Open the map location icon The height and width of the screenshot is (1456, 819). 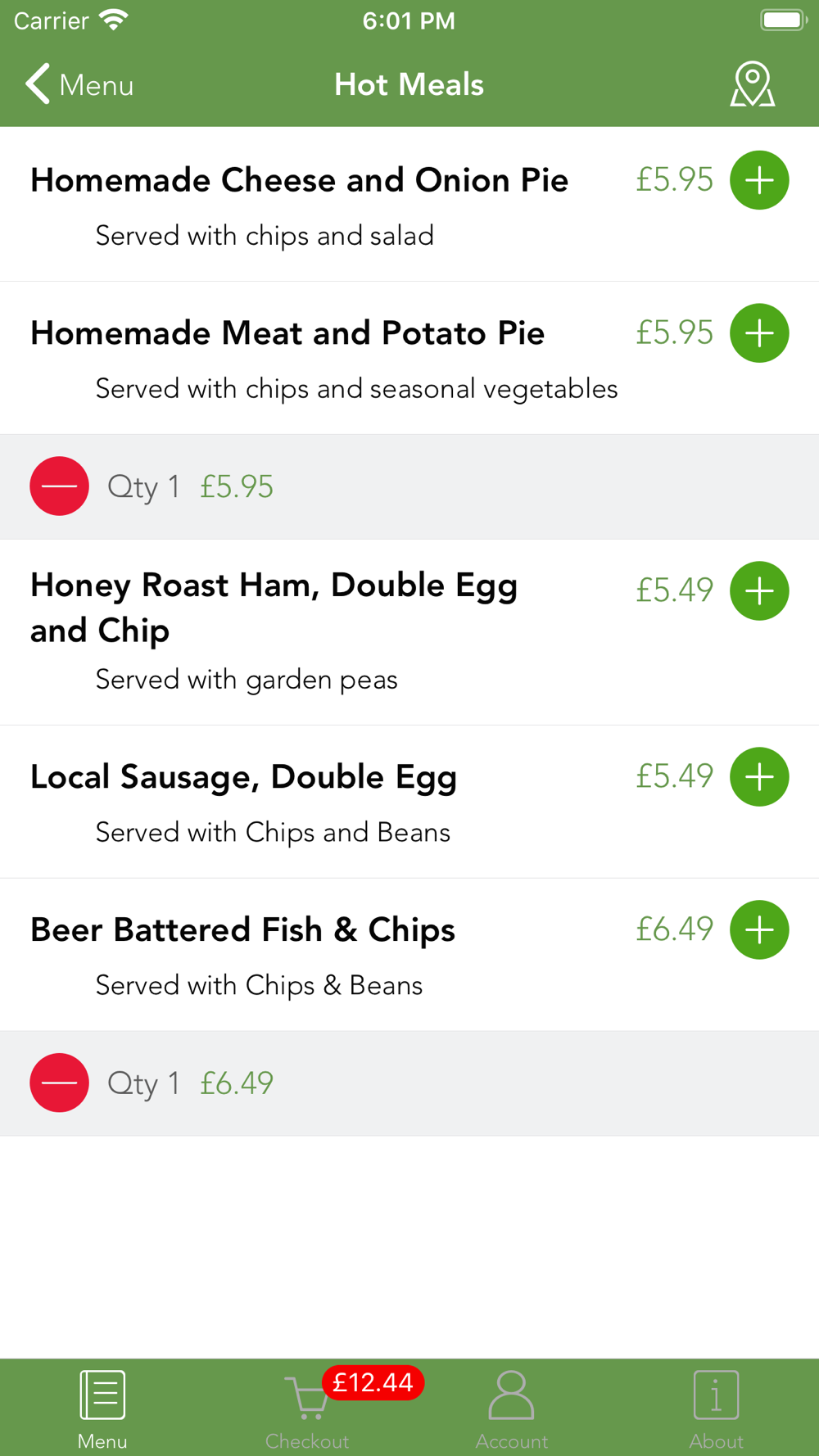pyautogui.click(x=752, y=84)
